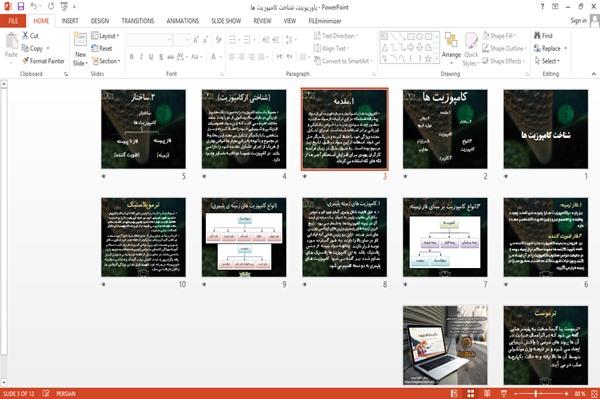600x399 pixels.
Task: Open Layout dropdown
Action: [105, 36]
